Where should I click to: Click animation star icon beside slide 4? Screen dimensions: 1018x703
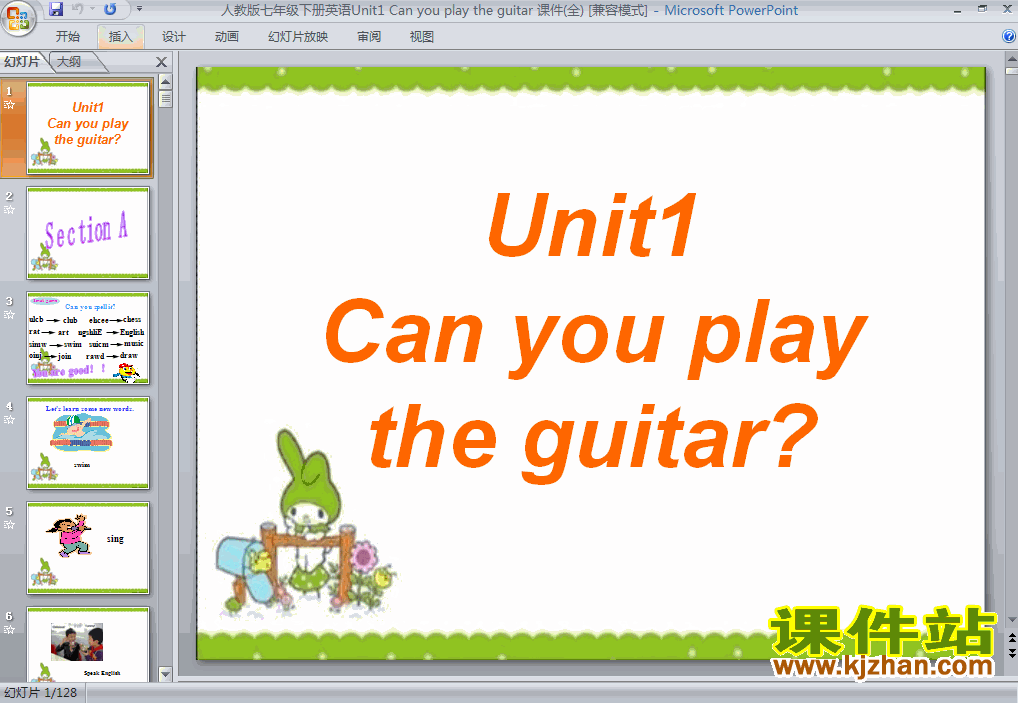click(x=9, y=420)
